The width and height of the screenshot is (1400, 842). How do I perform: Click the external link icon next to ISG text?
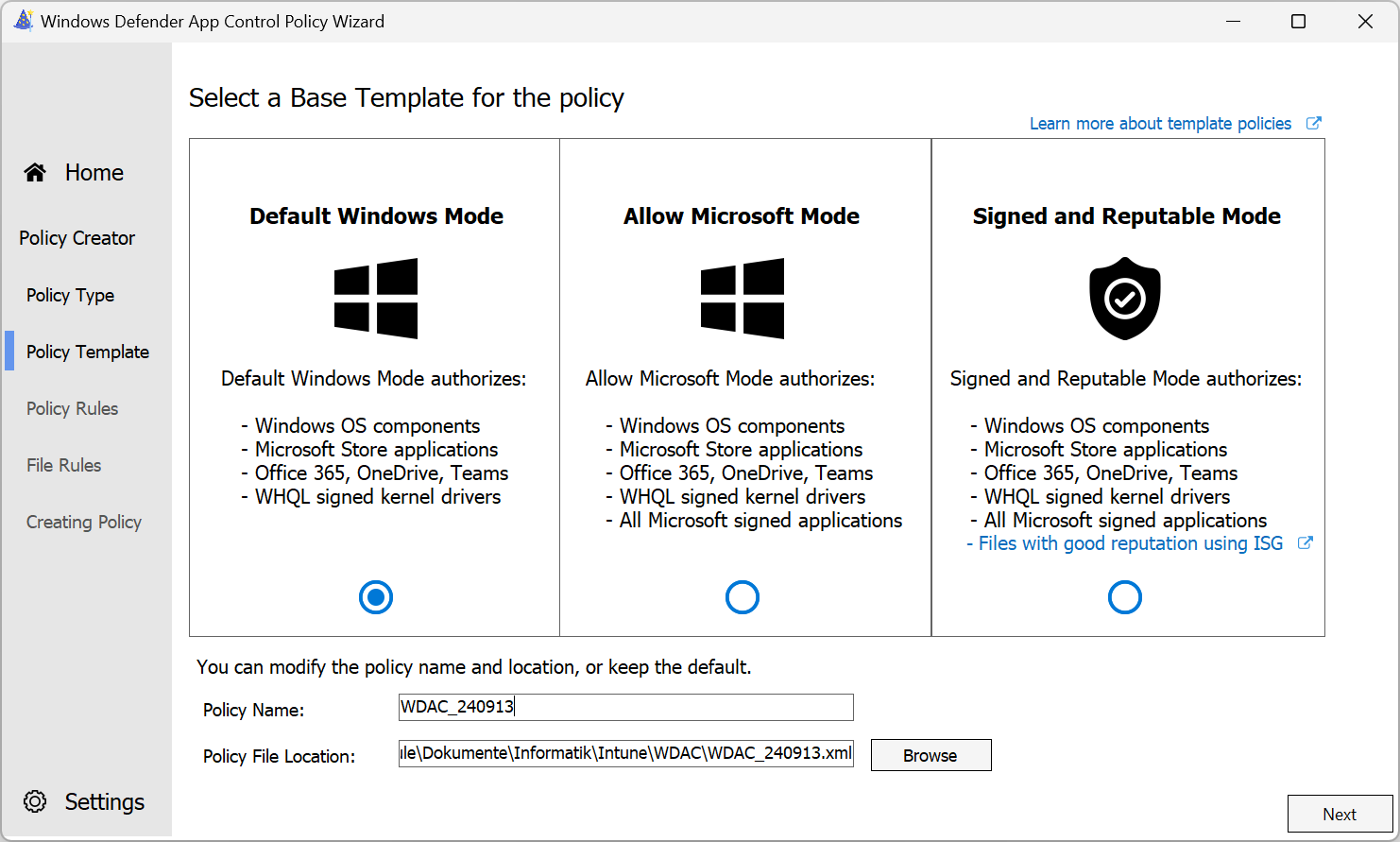click(1305, 543)
